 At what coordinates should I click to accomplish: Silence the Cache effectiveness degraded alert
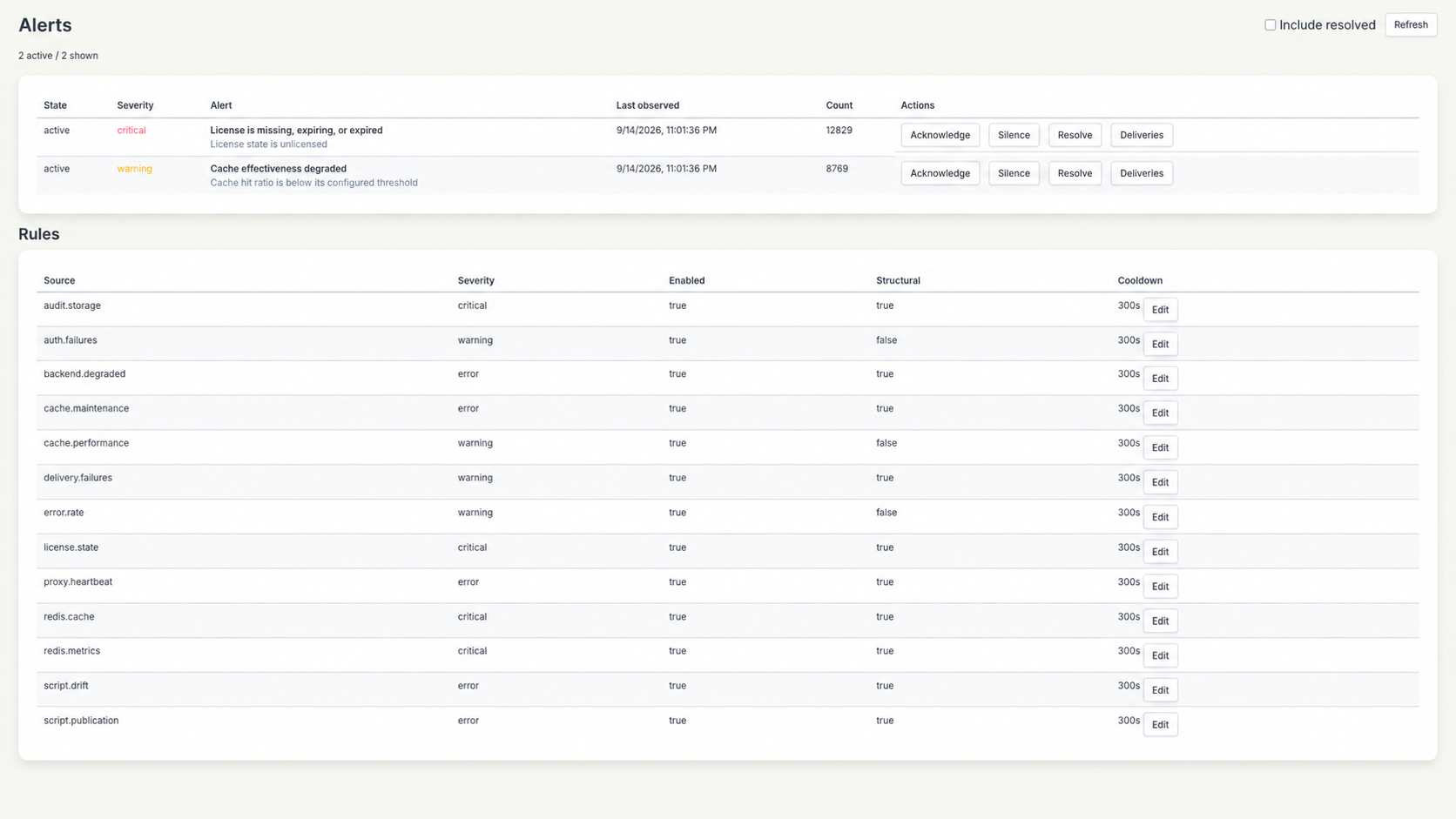coord(1014,173)
